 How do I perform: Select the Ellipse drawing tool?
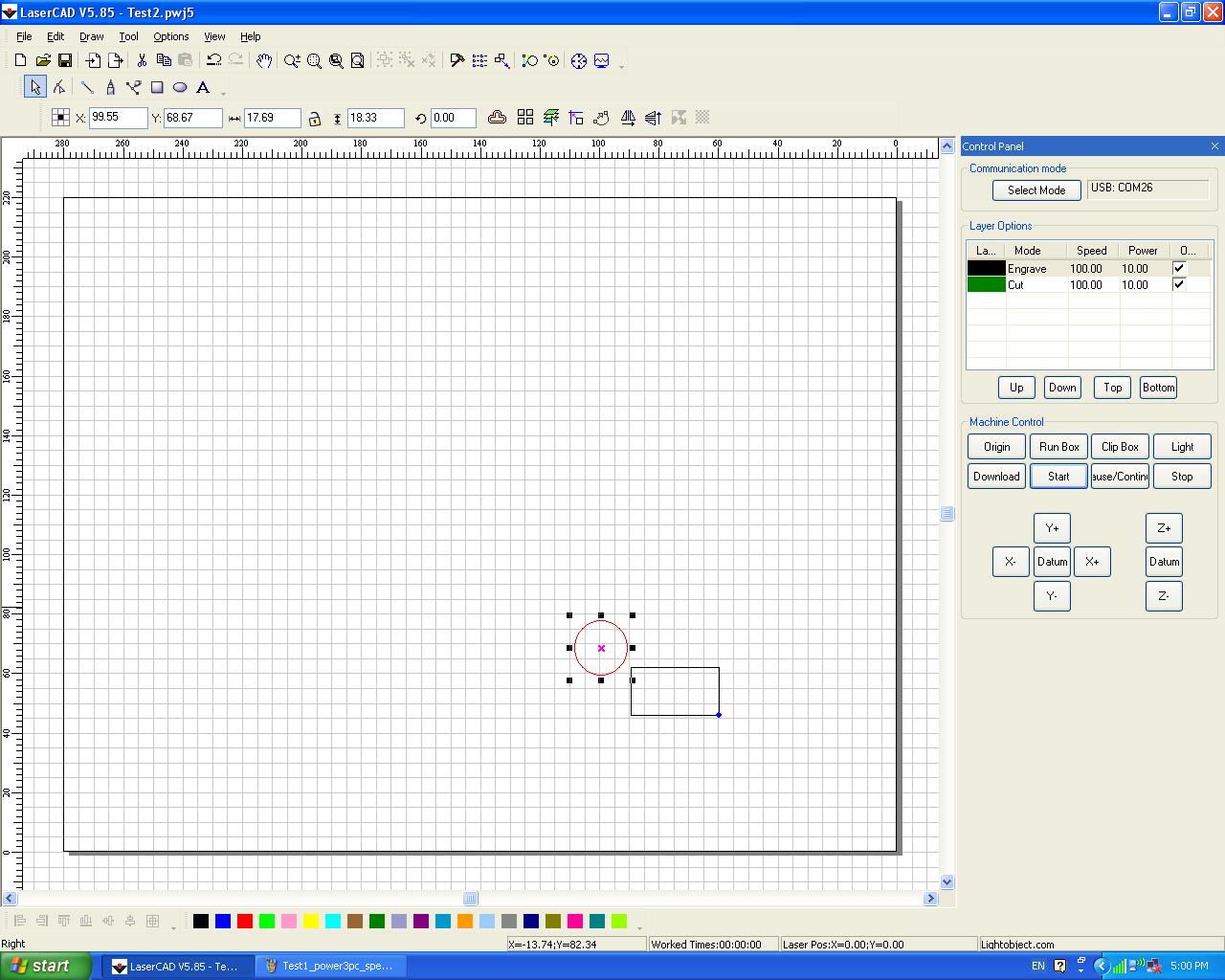click(x=180, y=87)
